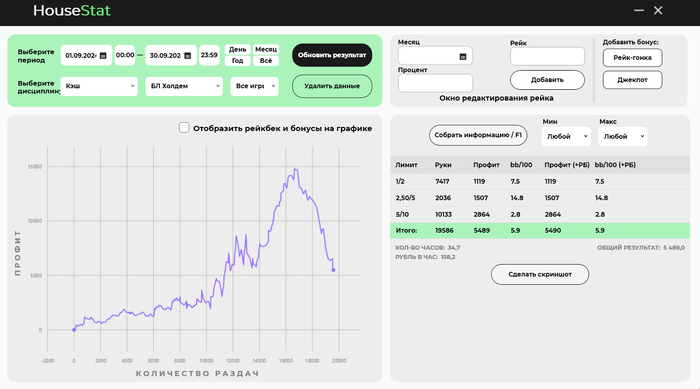Select the 2,50/5 limit row

point(540,198)
